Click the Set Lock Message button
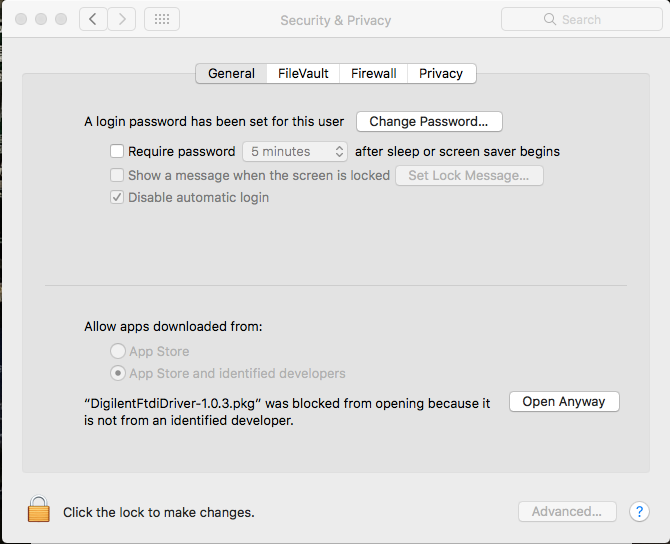 tap(469, 176)
